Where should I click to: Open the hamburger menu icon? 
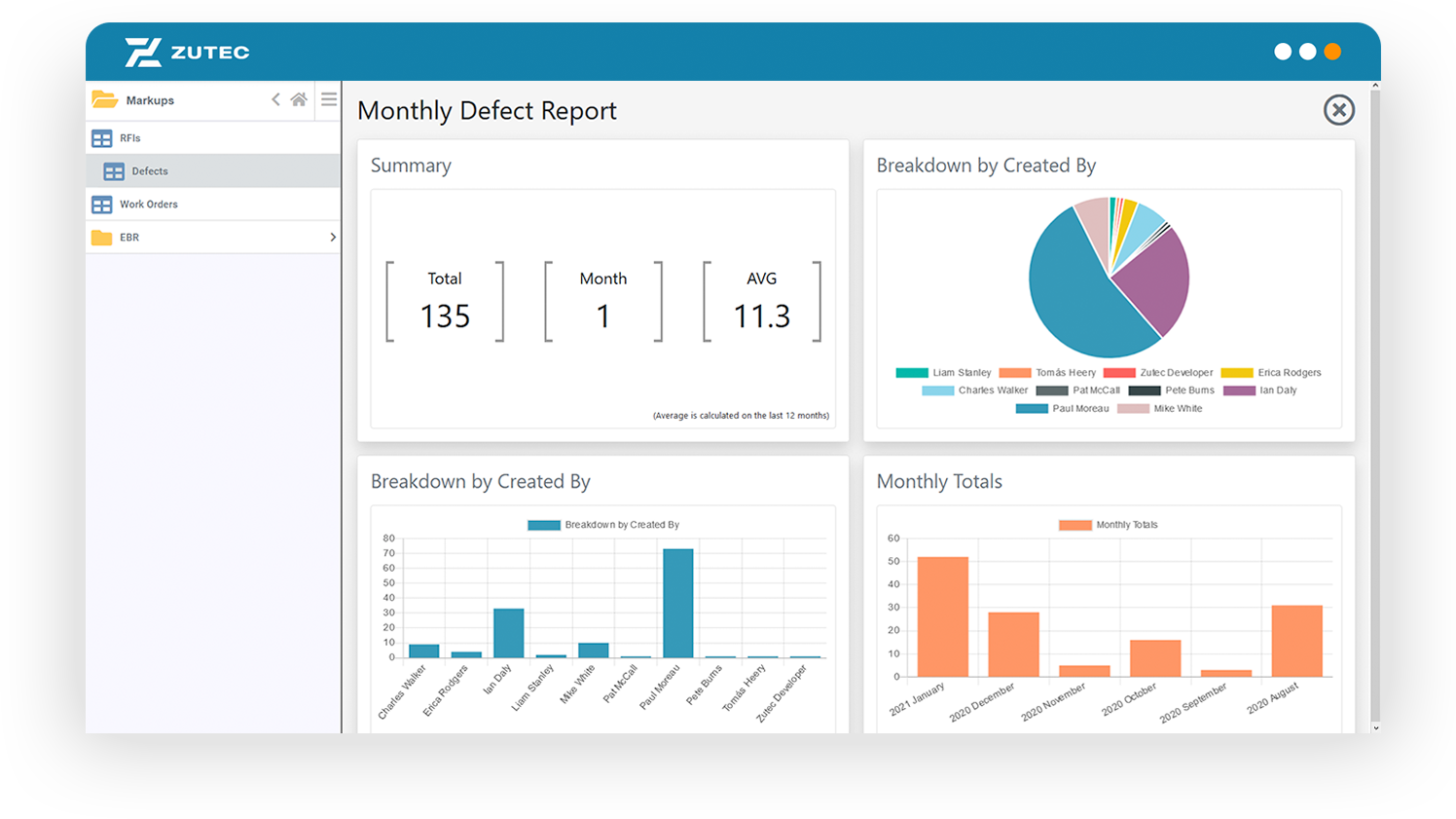pyautogui.click(x=329, y=99)
